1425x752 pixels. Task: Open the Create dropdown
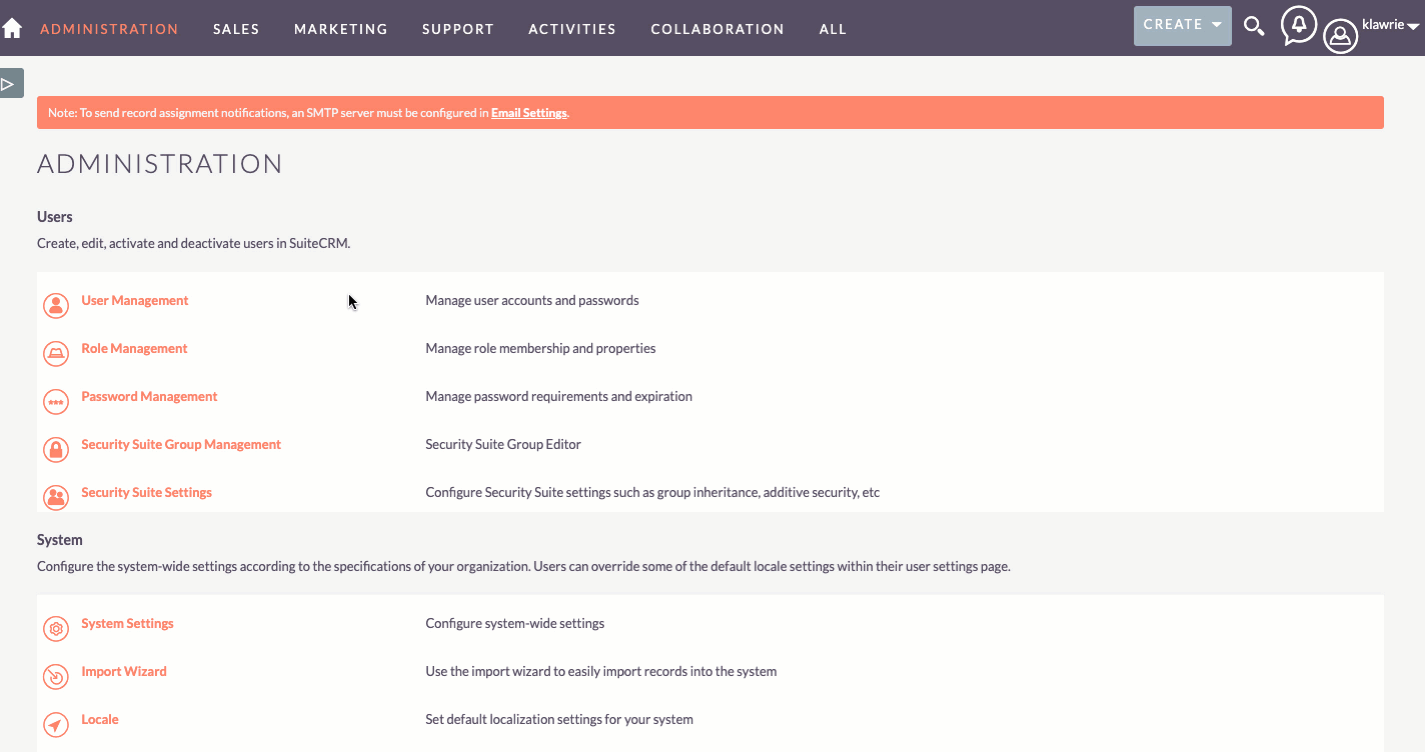[1182, 25]
